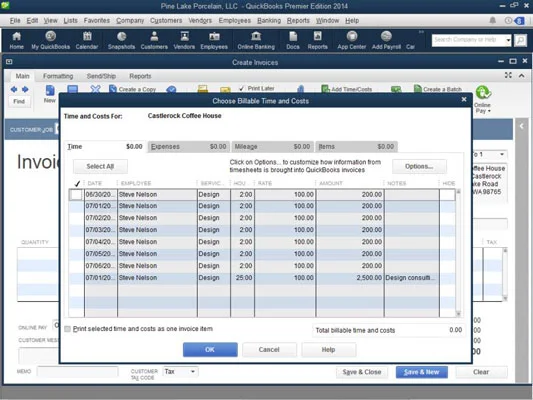Open the Company menu
The image size is (533, 400).
point(130,20)
